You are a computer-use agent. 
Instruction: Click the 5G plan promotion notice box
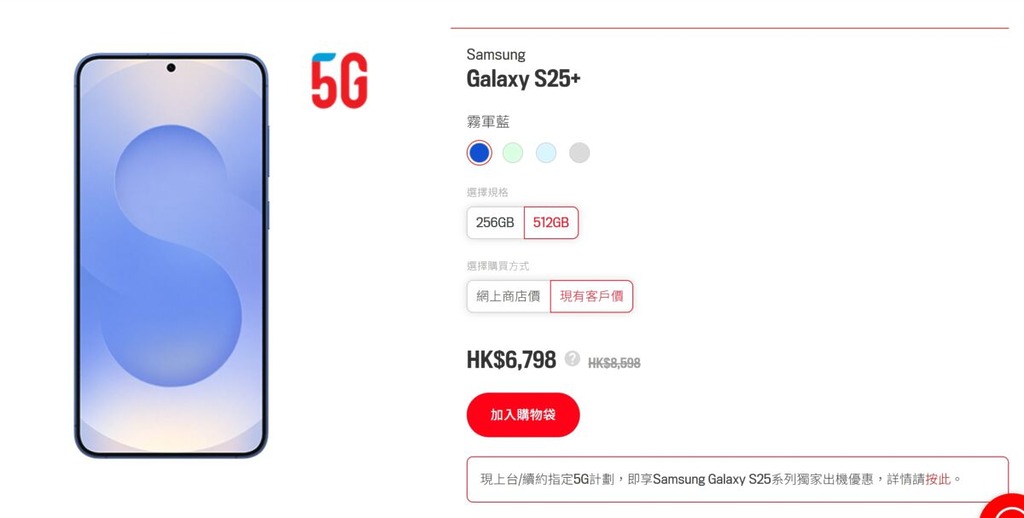(x=737, y=479)
